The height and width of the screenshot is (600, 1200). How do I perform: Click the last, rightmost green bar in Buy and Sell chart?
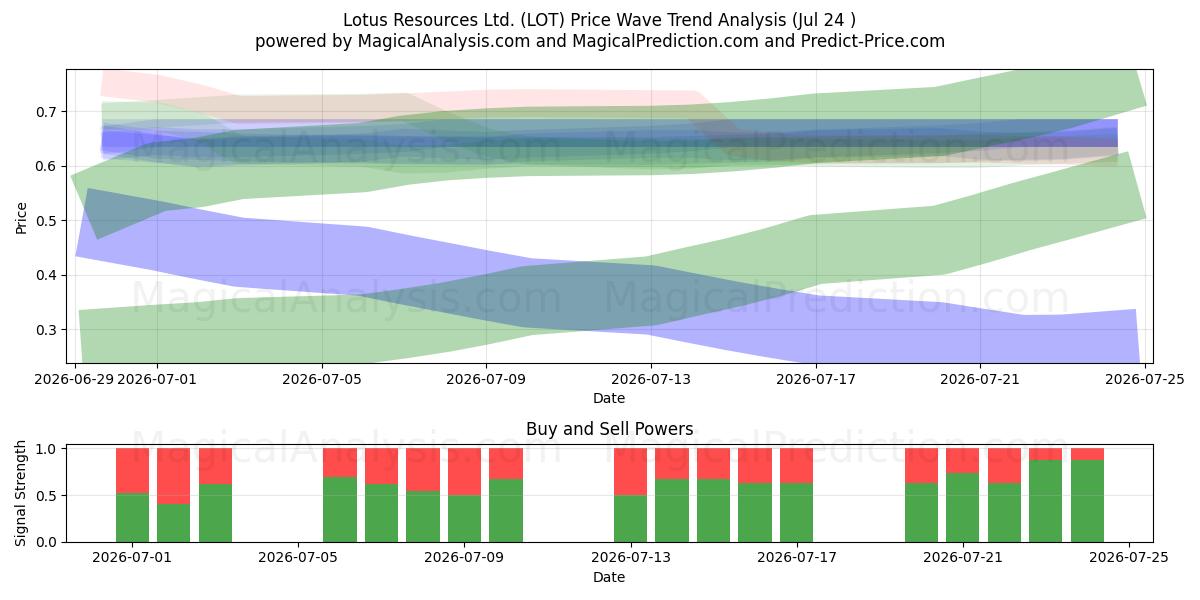pos(1088,501)
